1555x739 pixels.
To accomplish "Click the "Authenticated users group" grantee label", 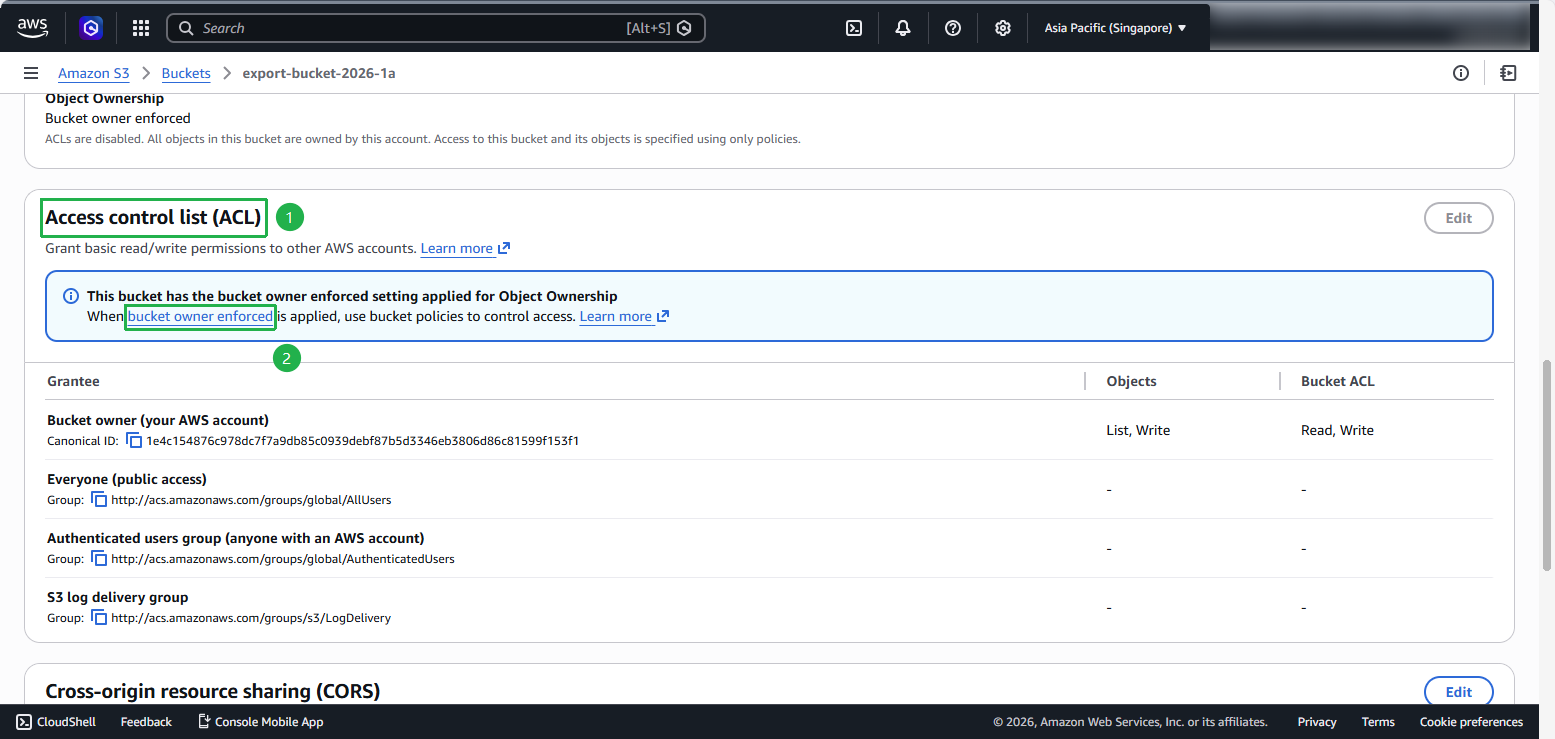I will [236, 538].
